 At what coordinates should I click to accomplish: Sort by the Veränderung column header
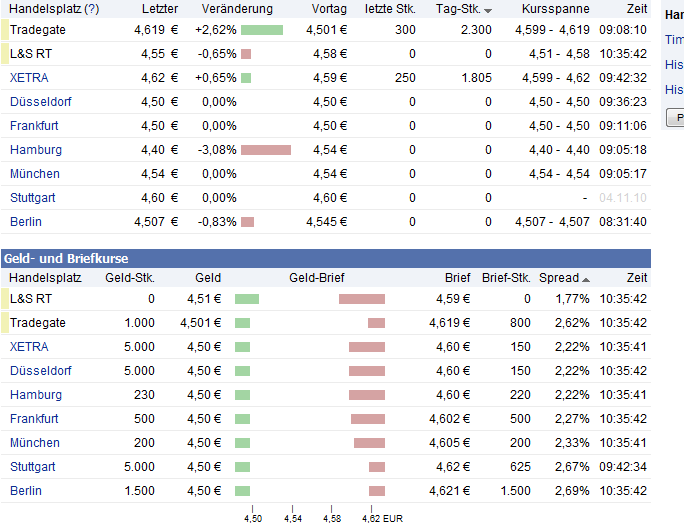[237, 9]
